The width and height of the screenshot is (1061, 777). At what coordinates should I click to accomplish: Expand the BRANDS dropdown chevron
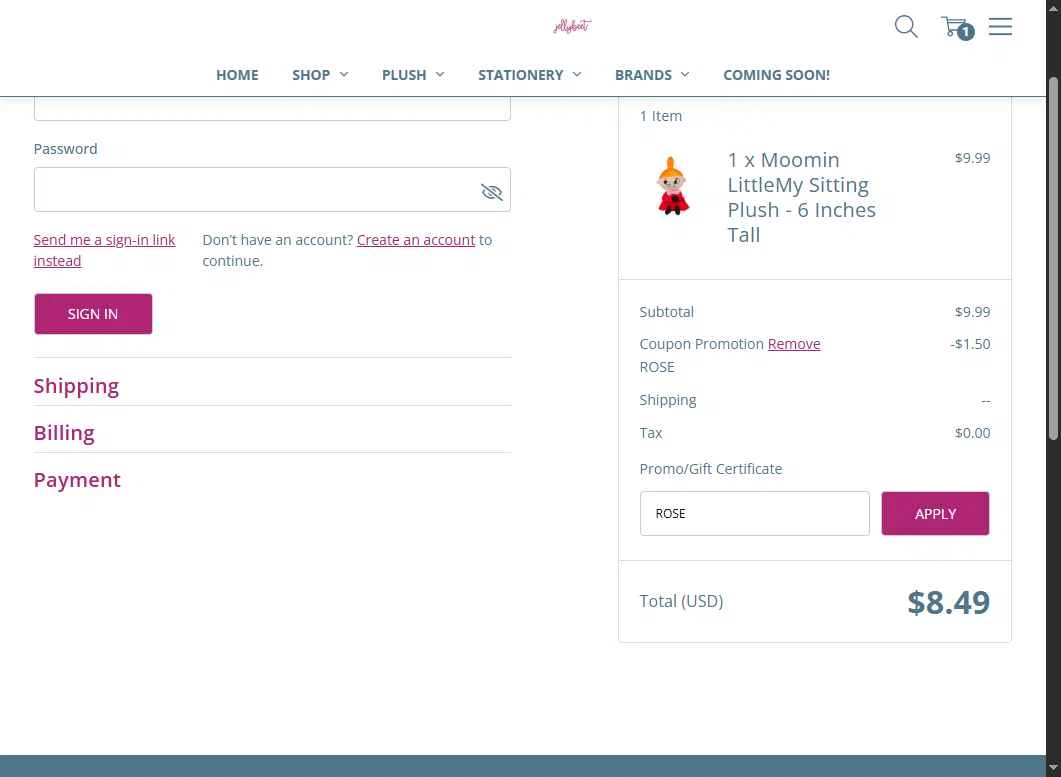[x=685, y=74]
